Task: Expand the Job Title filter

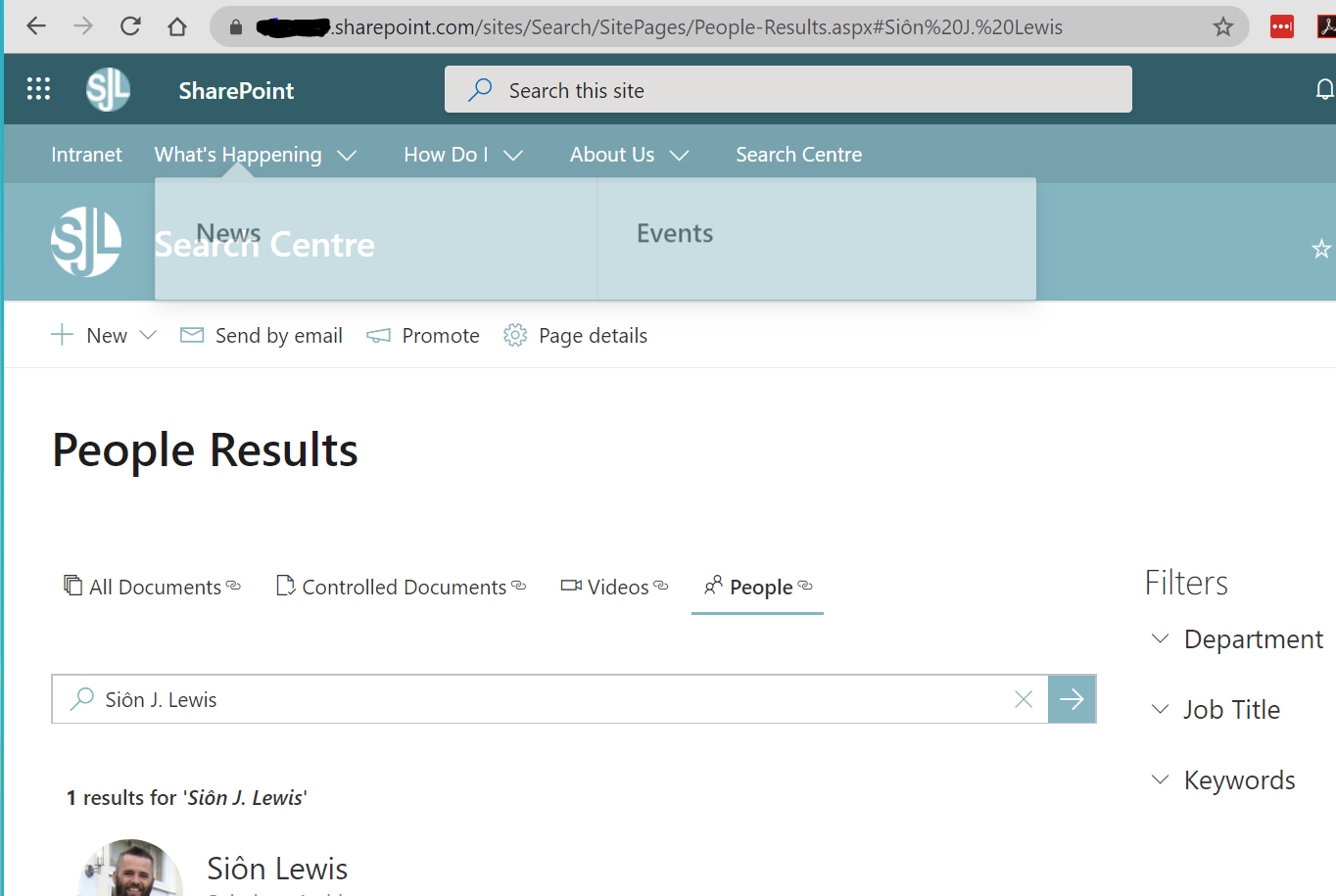Action: [x=1161, y=709]
